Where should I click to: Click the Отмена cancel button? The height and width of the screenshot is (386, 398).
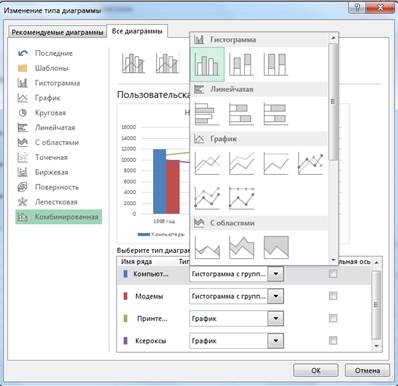(x=367, y=370)
